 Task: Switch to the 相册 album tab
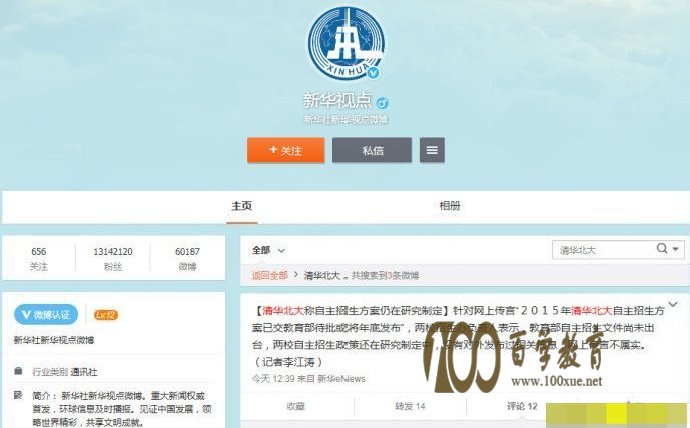(450, 206)
